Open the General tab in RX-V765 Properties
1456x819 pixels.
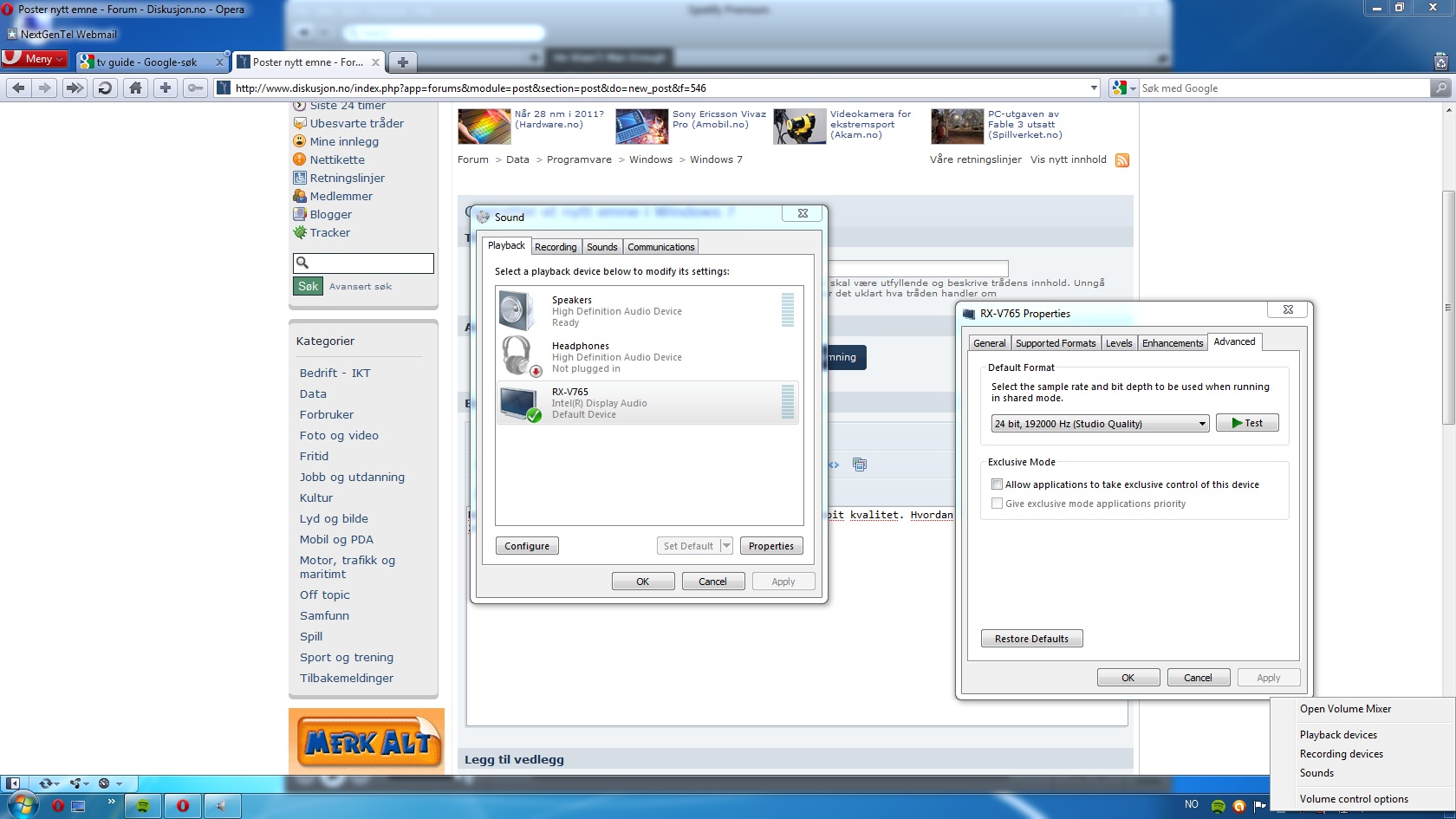(990, 343)
